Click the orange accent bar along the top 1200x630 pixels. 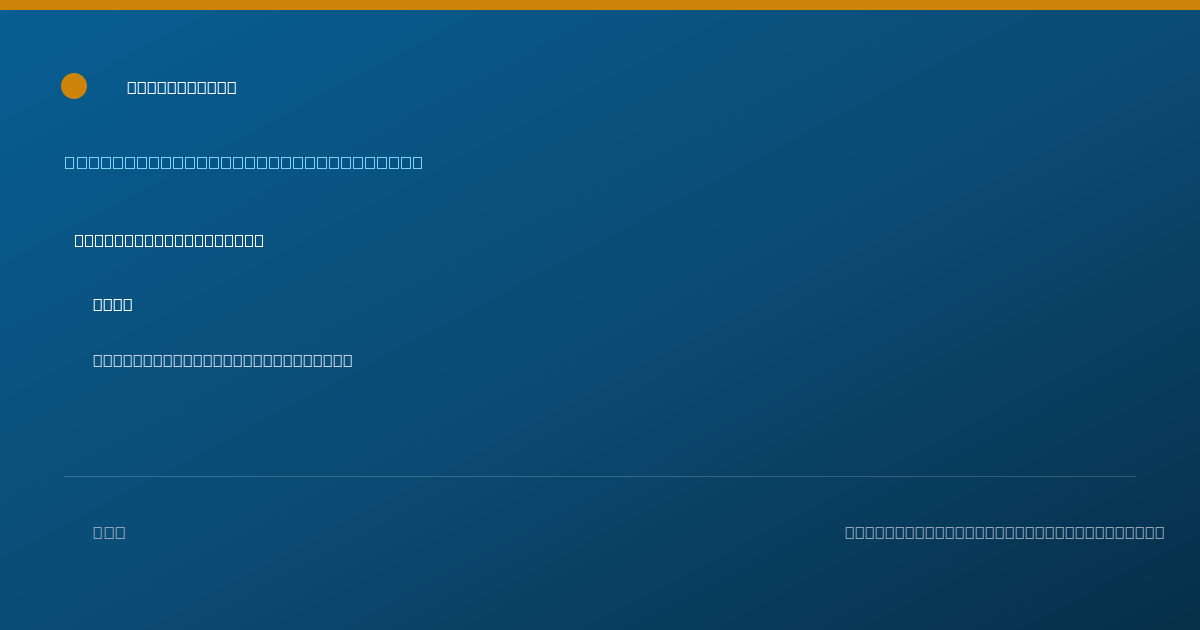(x=600, y=5)
